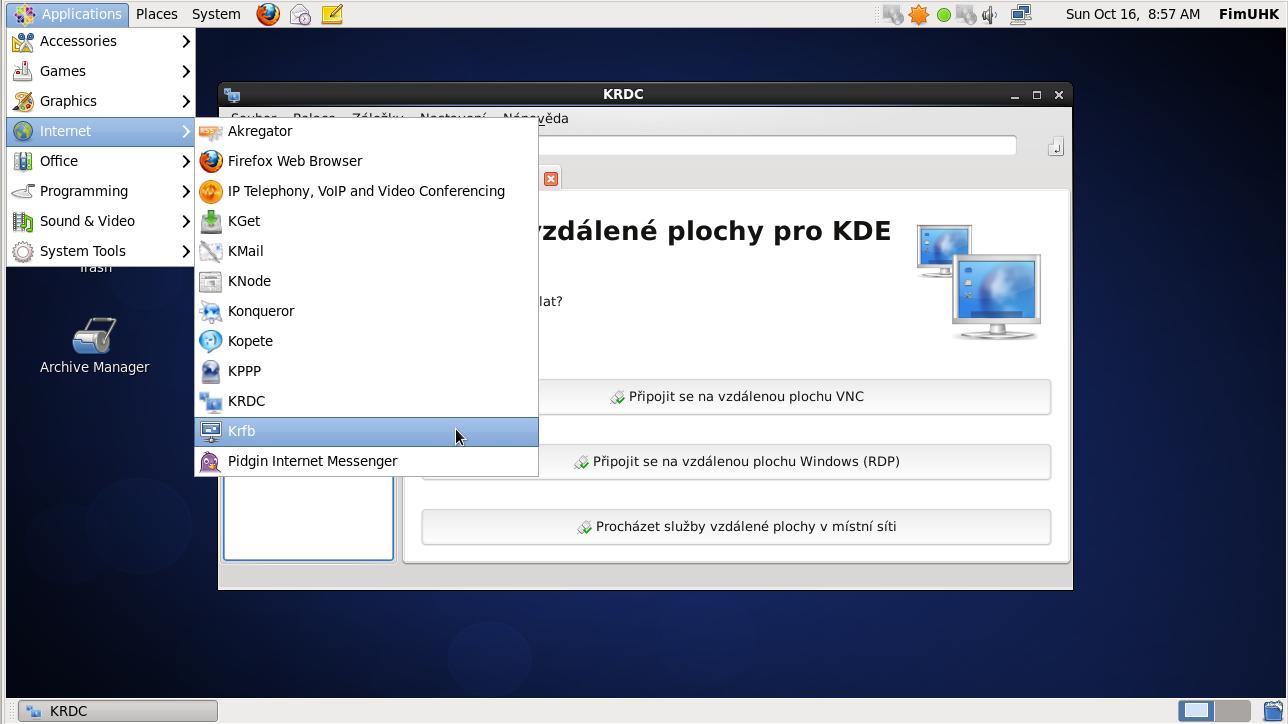Click the Kopete icon
The image size is (1288, 724).
coord(211,341)
